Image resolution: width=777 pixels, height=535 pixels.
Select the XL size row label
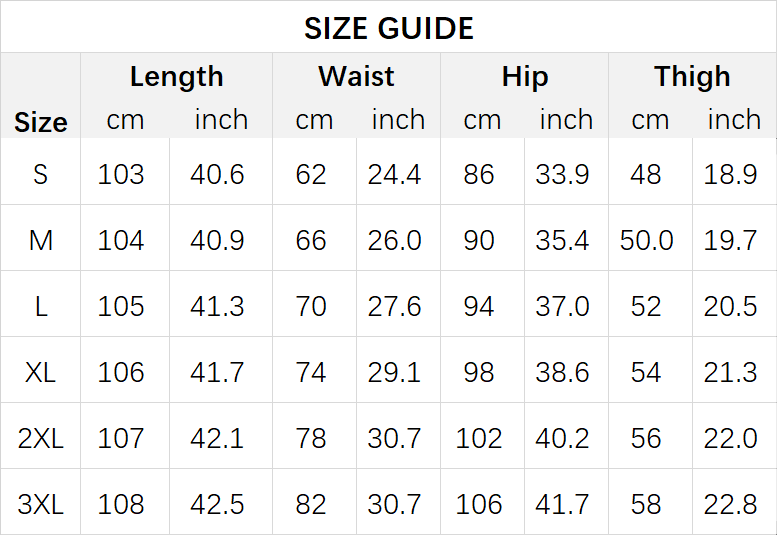click(x=41, y=373)
